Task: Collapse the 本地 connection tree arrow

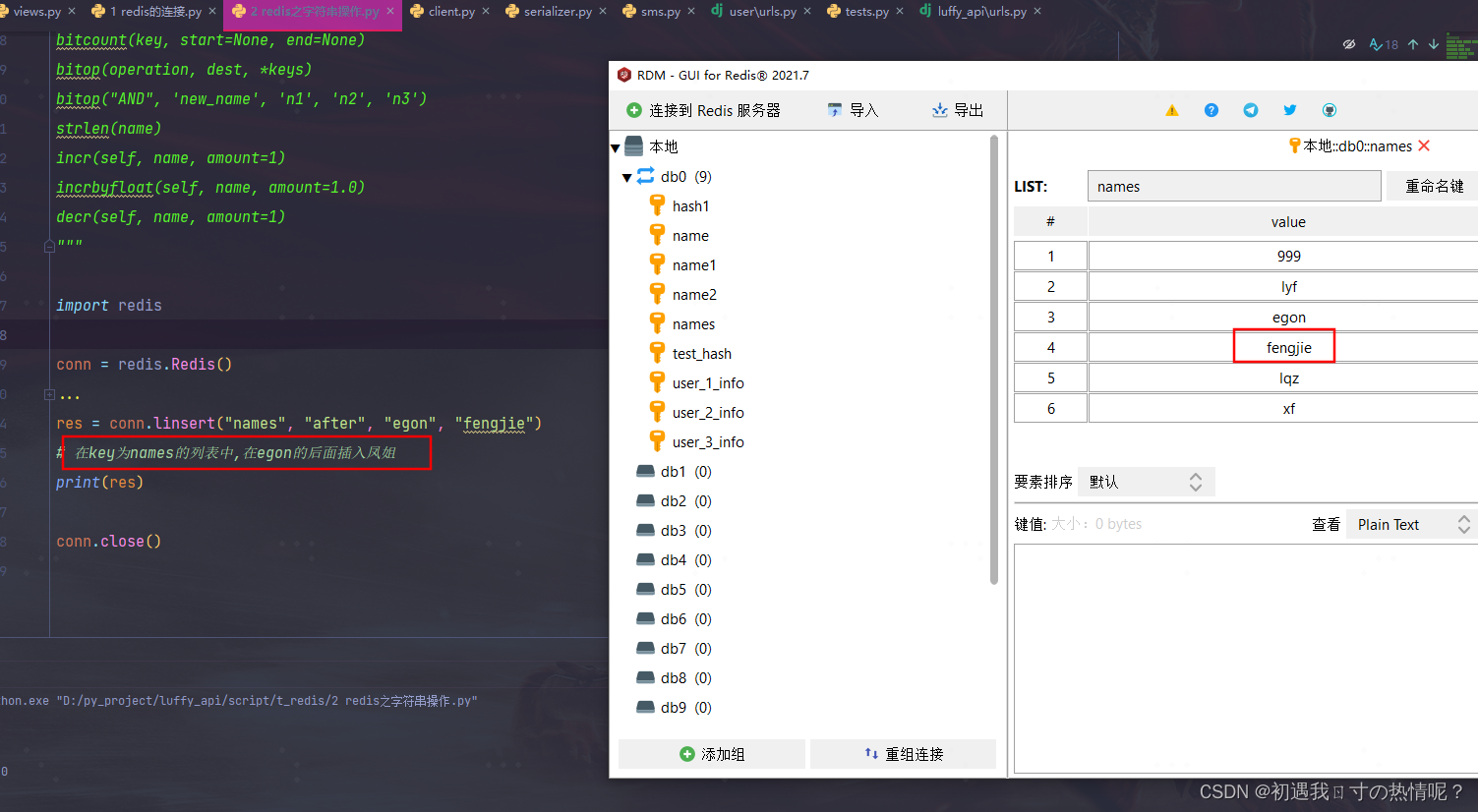Action: pyautogui.click(x=616, y=148)
